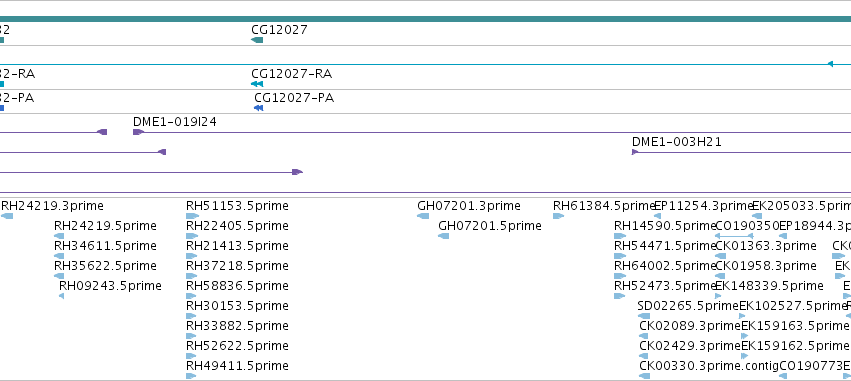The height and width of the screenshot is (381, 851).
Task: Open the GH07201.5prime label
Action: tap(490, 226)
